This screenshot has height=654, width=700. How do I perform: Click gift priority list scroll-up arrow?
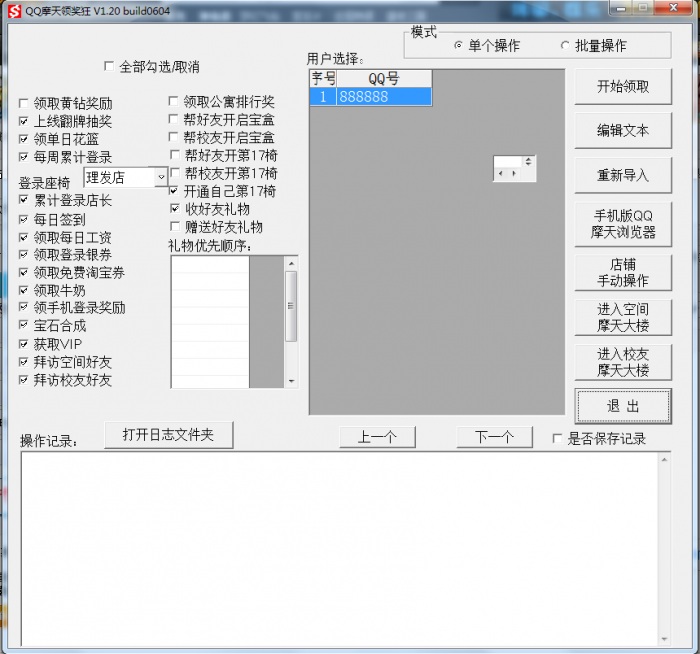click(291, 263)
